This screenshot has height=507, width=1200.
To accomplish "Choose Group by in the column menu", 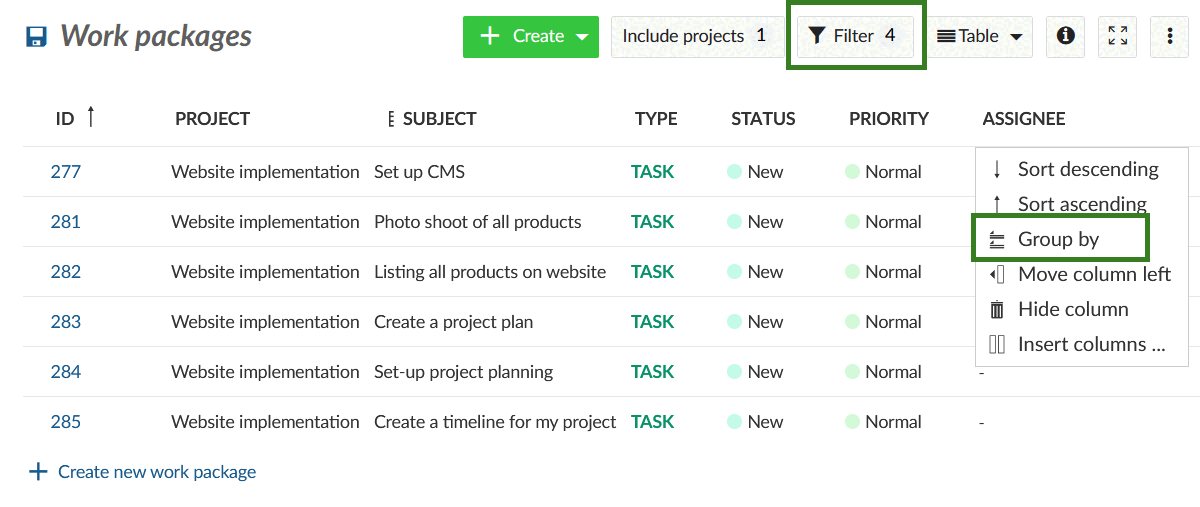I will point(1058,239).
